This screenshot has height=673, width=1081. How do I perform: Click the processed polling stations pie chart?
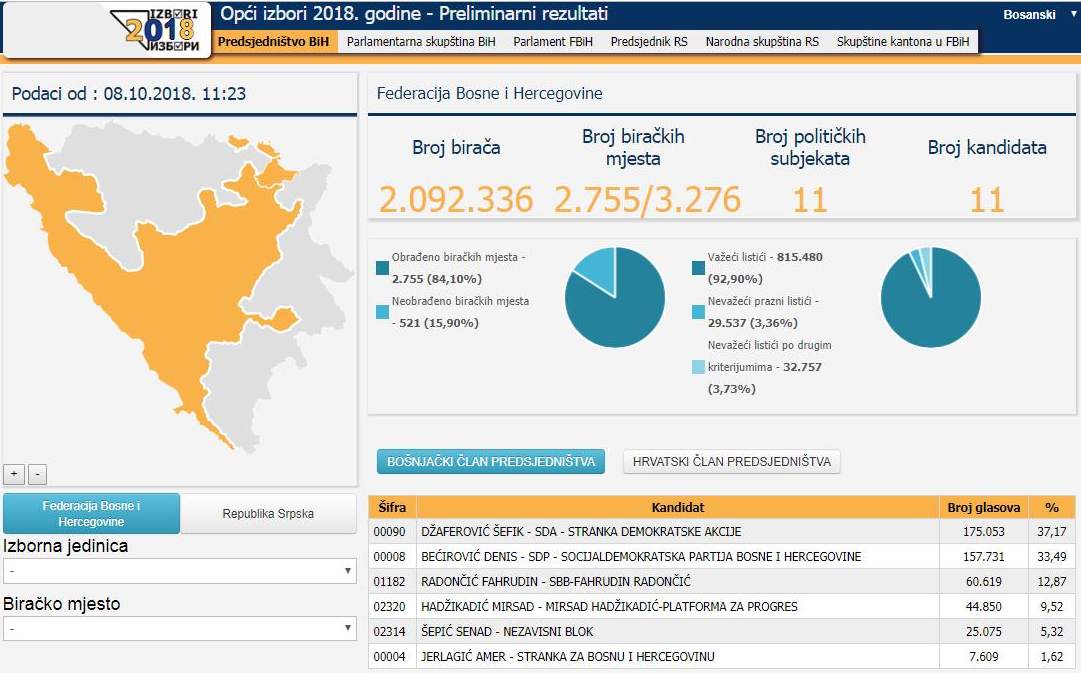(x=614, y=297)
